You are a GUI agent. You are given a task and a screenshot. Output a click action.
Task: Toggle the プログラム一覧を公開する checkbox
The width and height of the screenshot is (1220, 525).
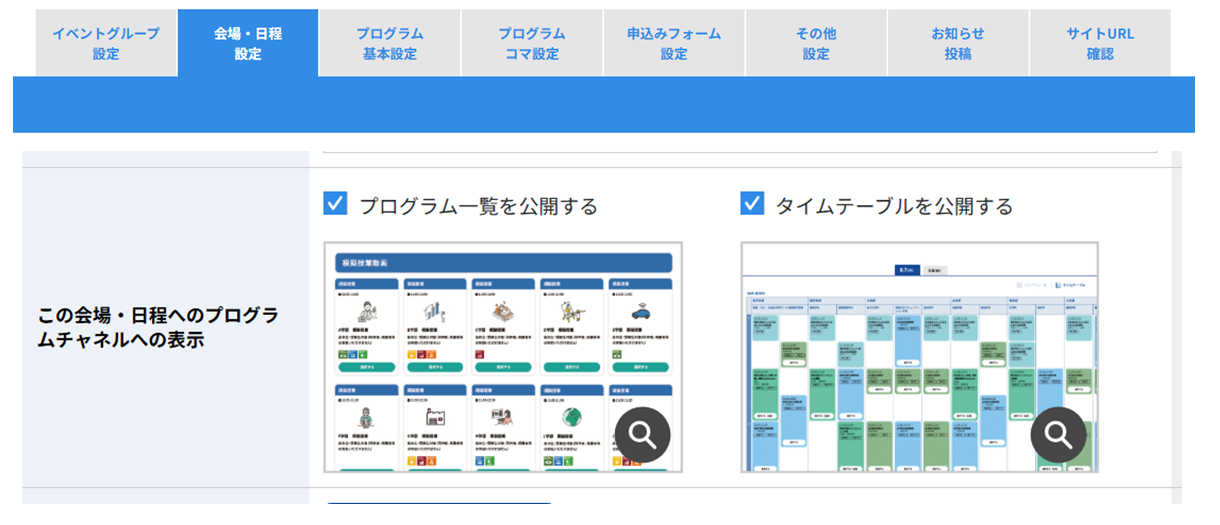coord(335,204)
